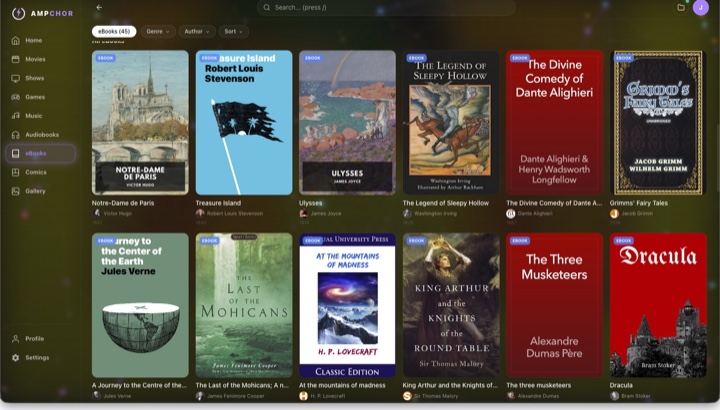Click author Washington Irving
Screen dimensions: 720x410
coord(435,213)
